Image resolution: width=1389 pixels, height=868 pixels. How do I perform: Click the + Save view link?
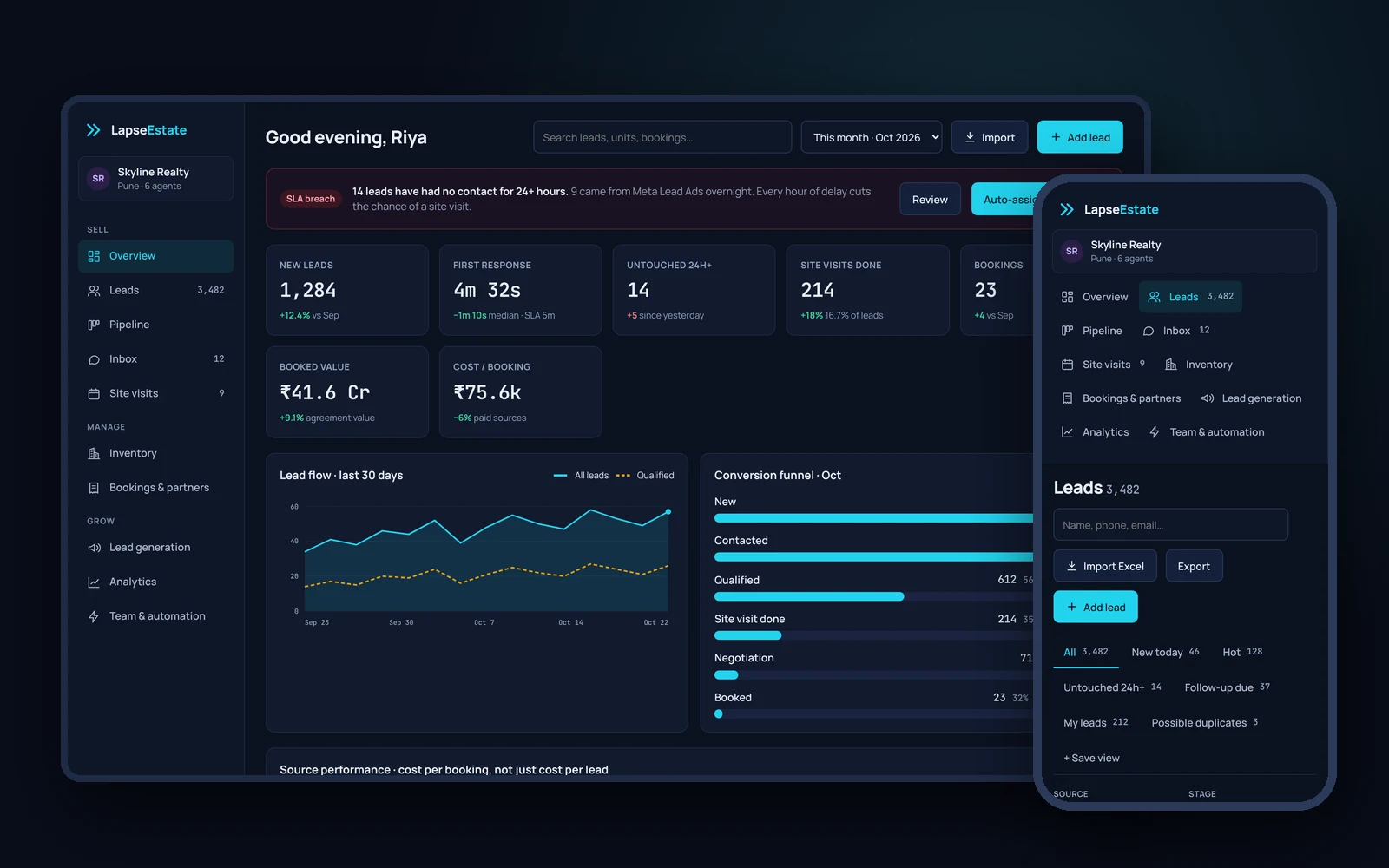click(1091, 759)
